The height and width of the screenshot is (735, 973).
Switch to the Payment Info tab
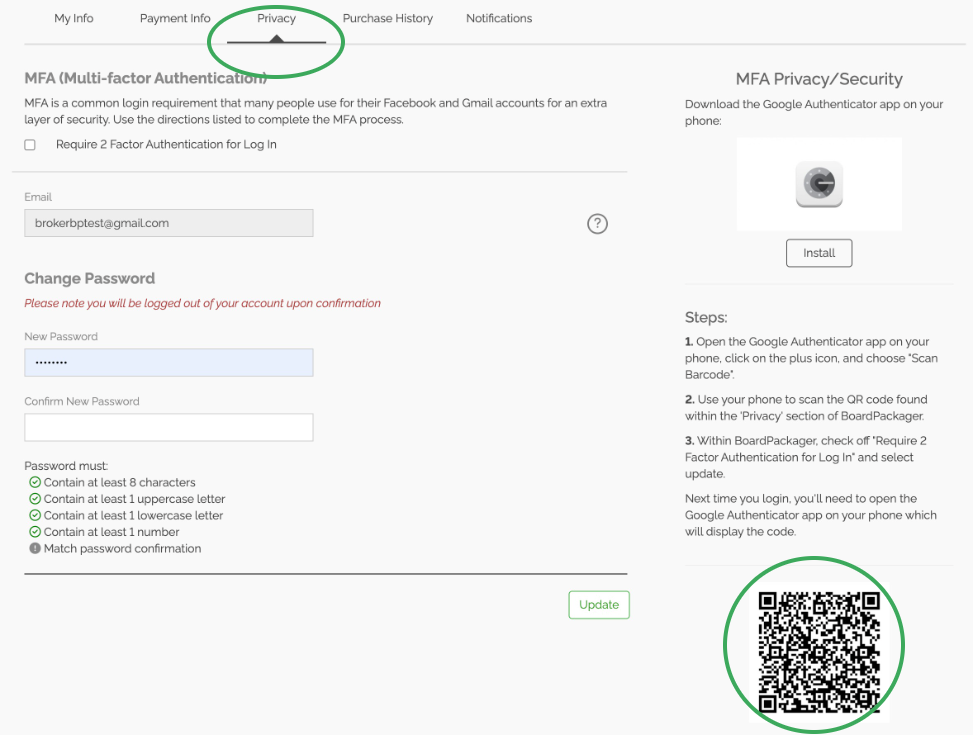pyautogui.click(x=175, y=19)
